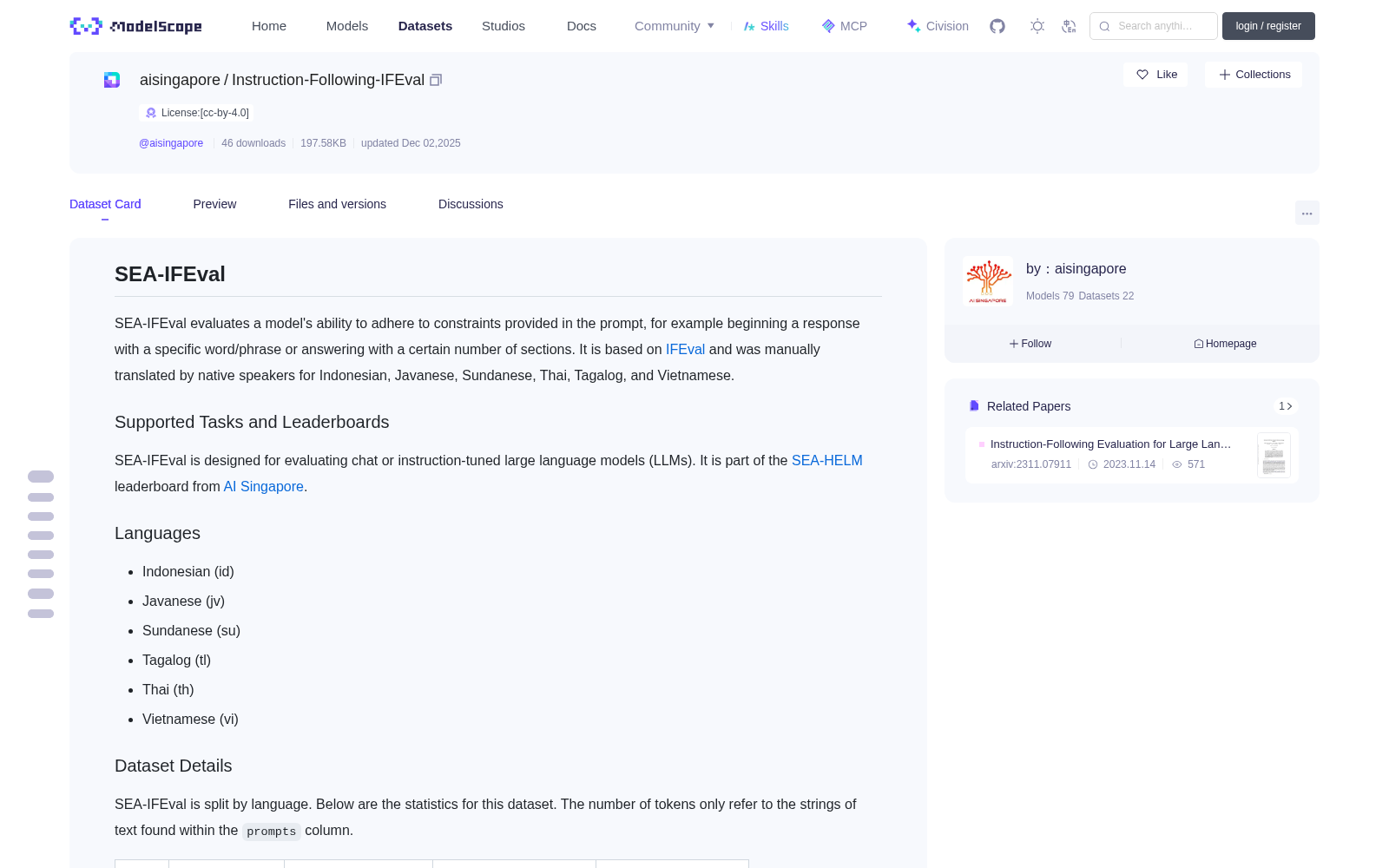Open the Civision sparkle link
Screen dimensions: 1389x868
coord(938,26)
